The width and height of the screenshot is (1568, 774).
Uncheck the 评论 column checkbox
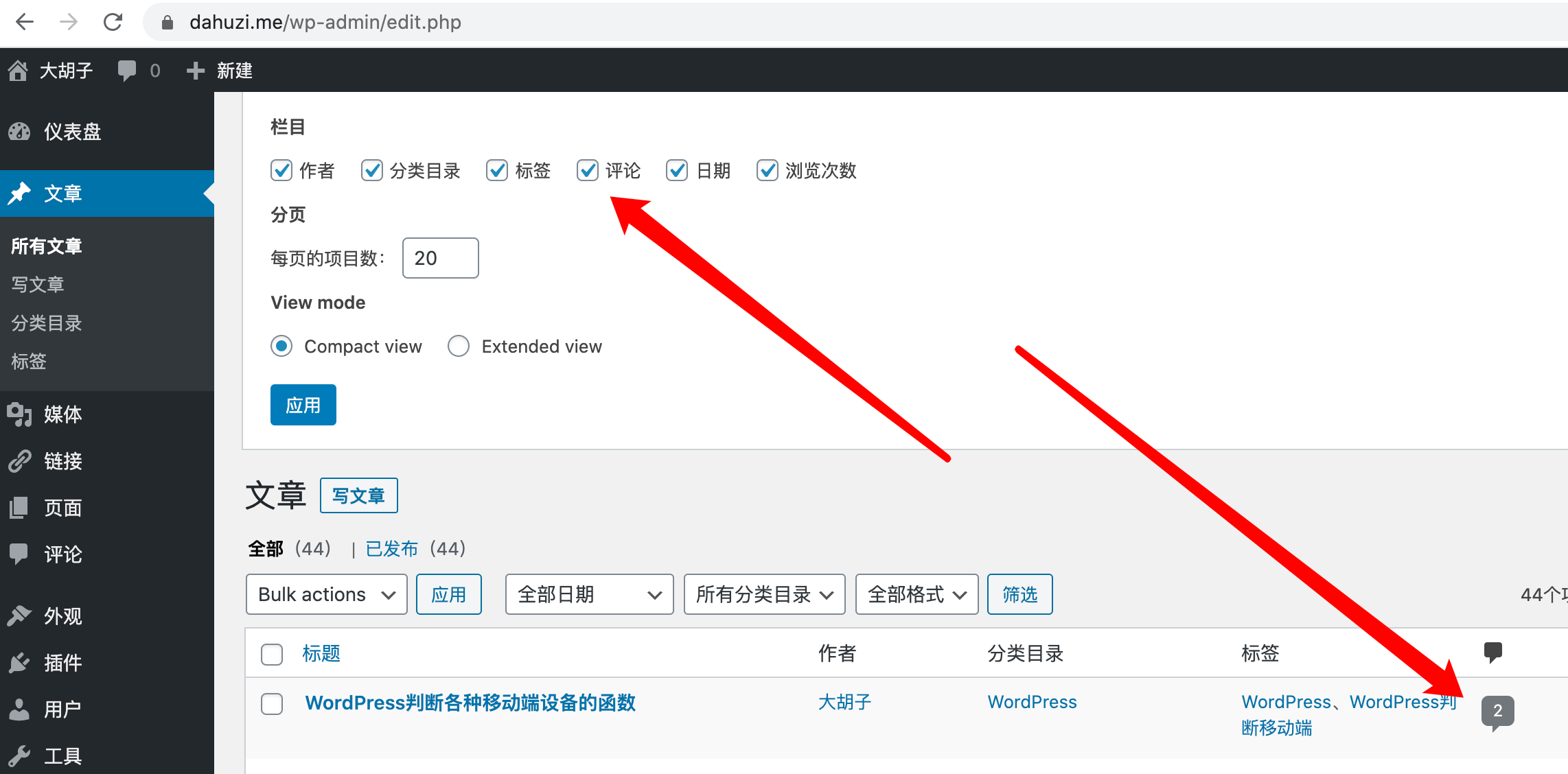click(588, 170)
